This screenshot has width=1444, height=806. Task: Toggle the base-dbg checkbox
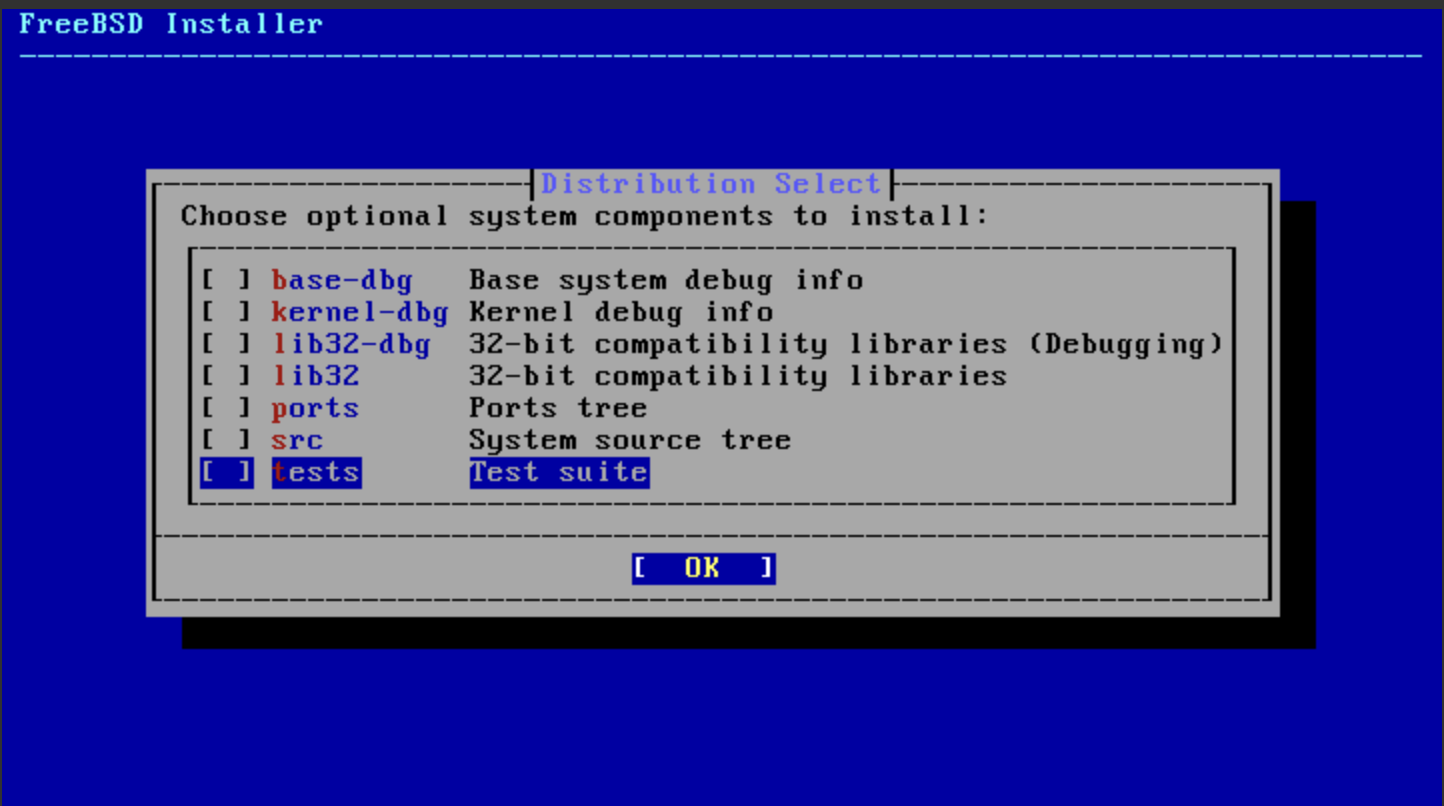click(x=226, y=280)
